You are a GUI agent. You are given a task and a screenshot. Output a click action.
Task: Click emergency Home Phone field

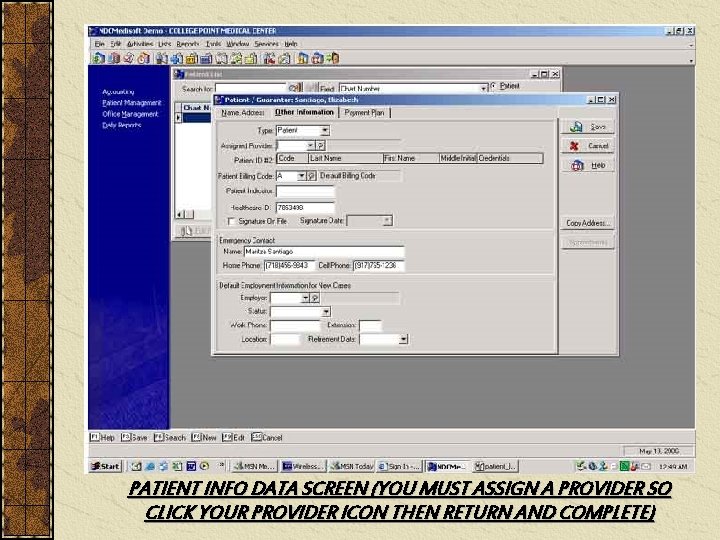289,265
